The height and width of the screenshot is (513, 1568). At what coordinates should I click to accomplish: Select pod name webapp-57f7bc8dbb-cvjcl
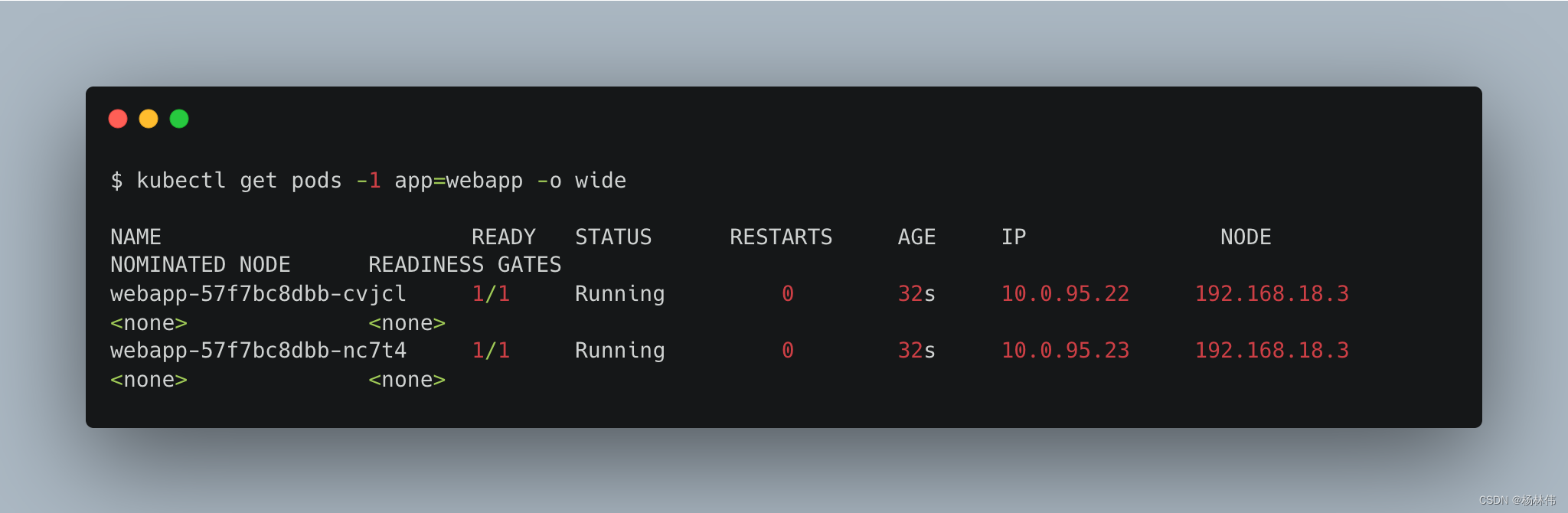click(258, 294)
